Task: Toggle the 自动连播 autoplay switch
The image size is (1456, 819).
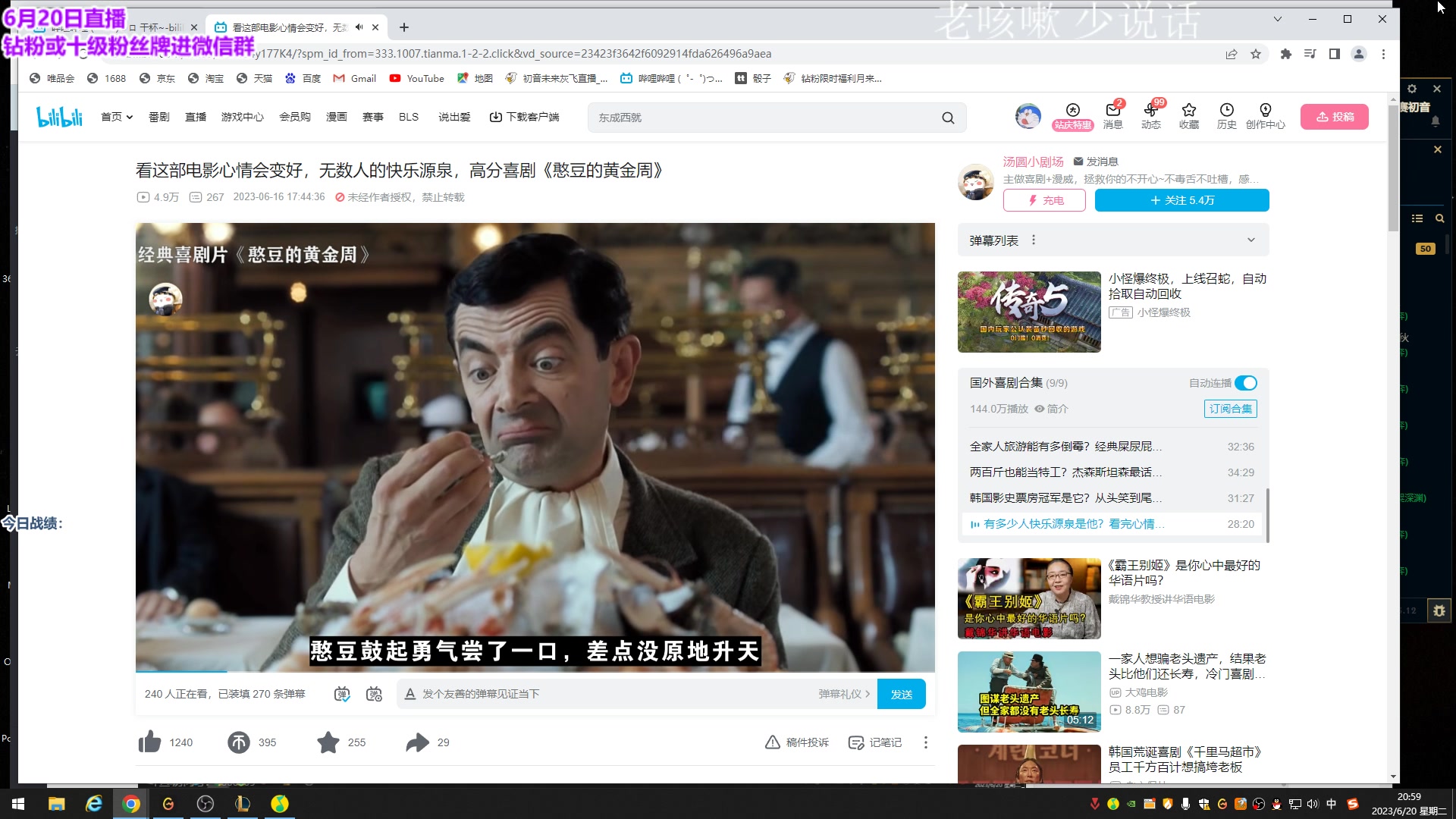Action: click(x=1246, y=383)
